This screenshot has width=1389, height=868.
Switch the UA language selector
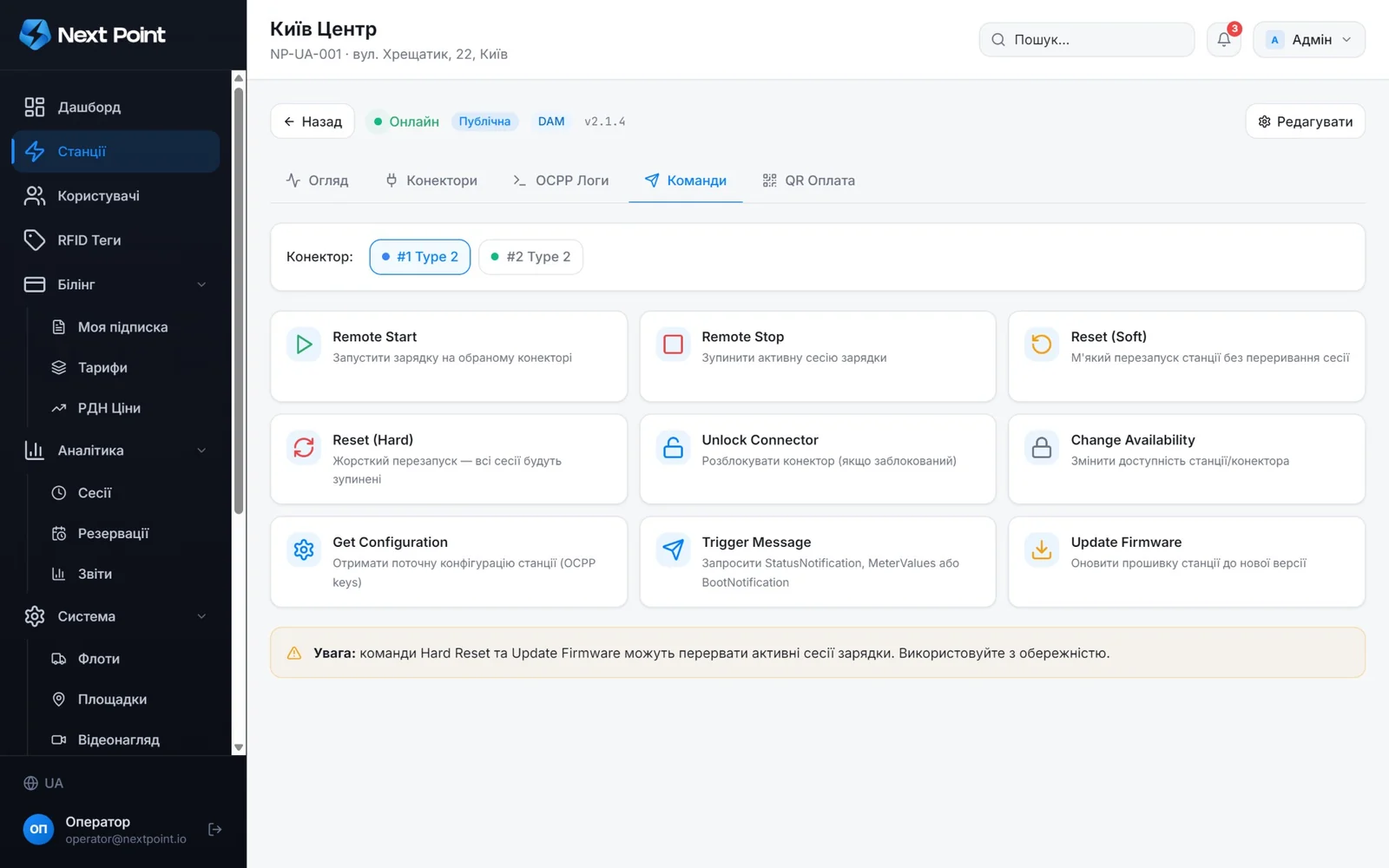(x=43, y=783)
